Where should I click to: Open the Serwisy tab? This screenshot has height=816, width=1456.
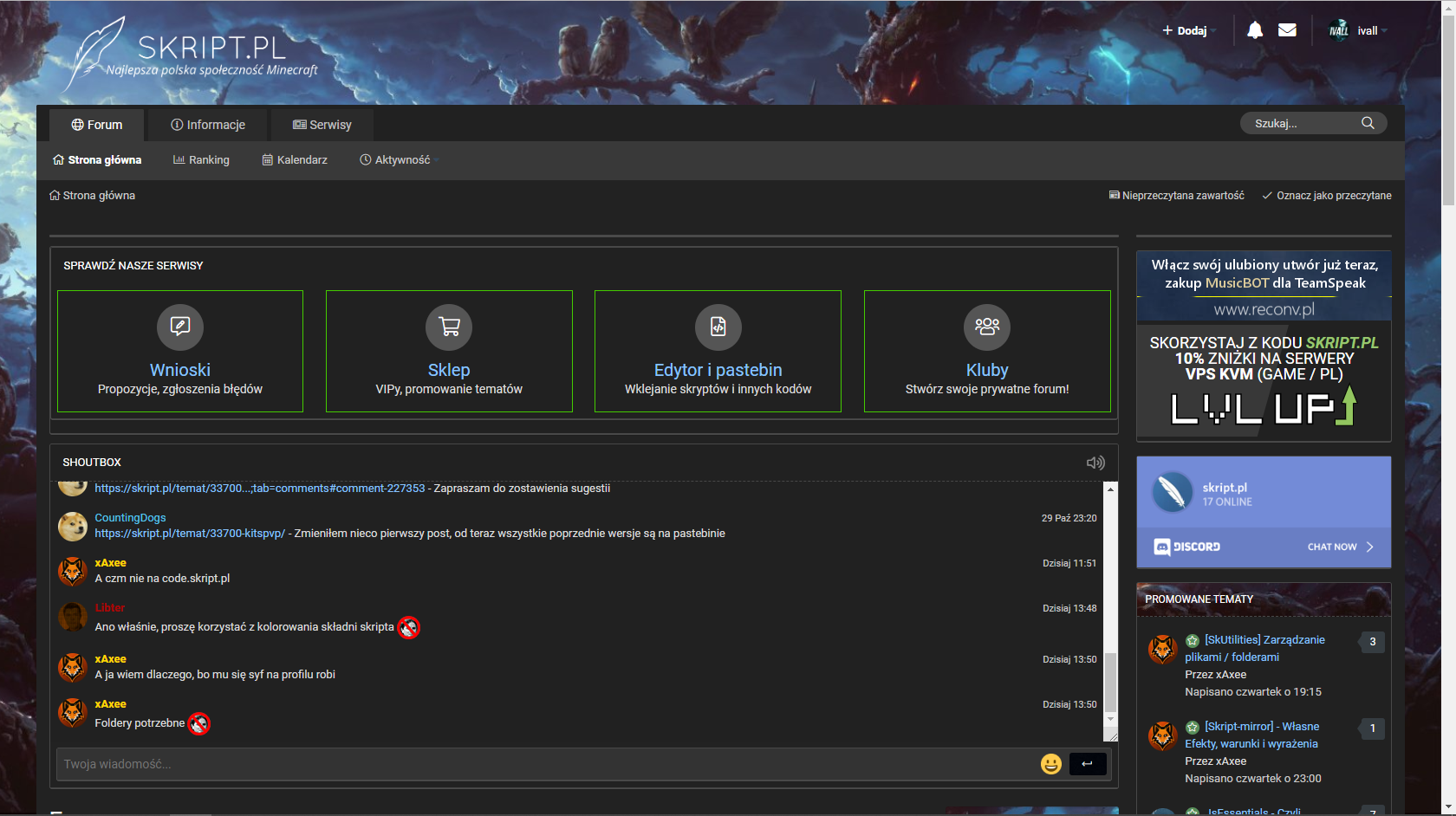tap(322, 125)
